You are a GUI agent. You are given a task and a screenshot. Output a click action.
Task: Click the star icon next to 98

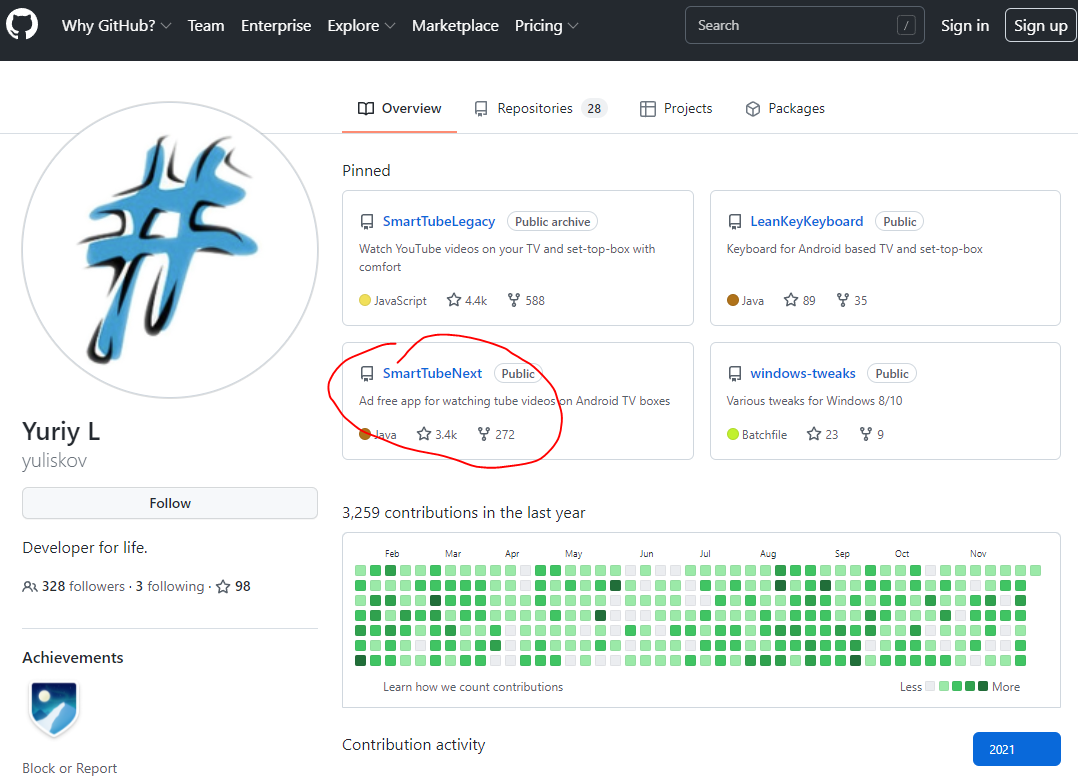click(x=223, y=586)
